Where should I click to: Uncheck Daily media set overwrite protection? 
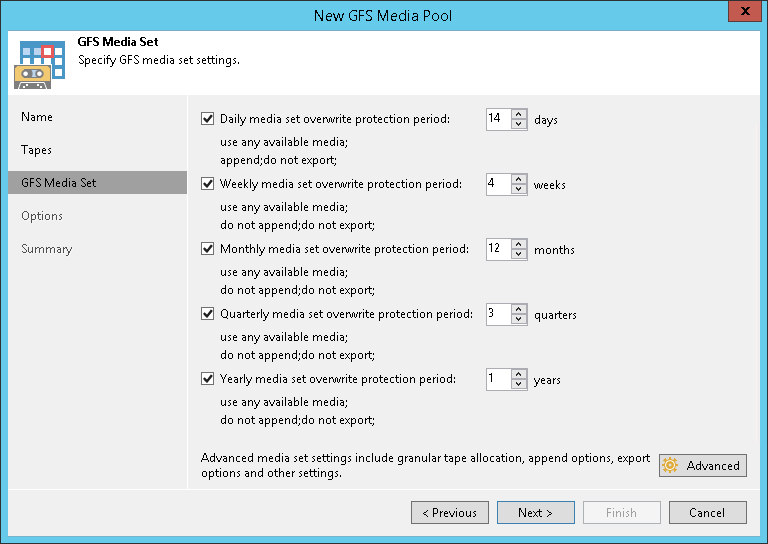(x=208, y=119)
